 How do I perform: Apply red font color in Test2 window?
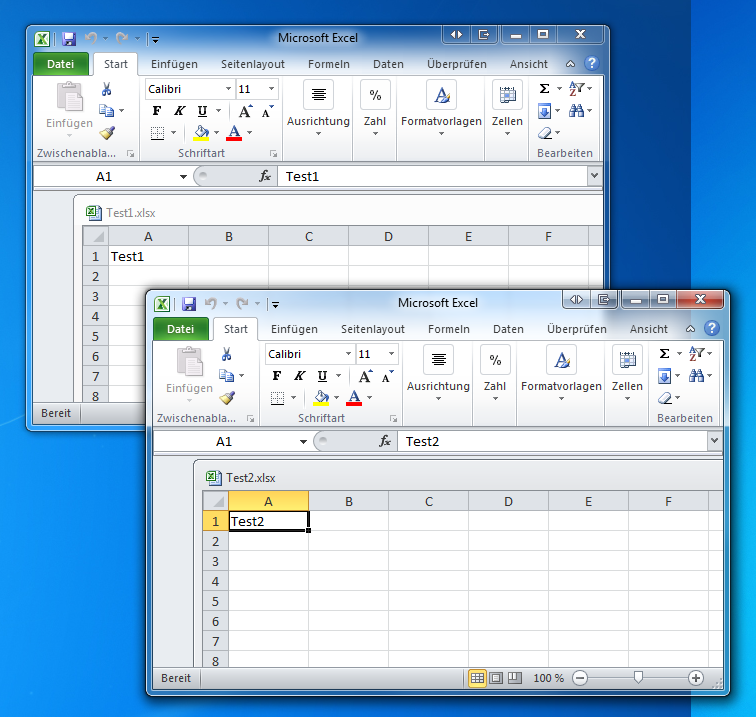(354, 398)
